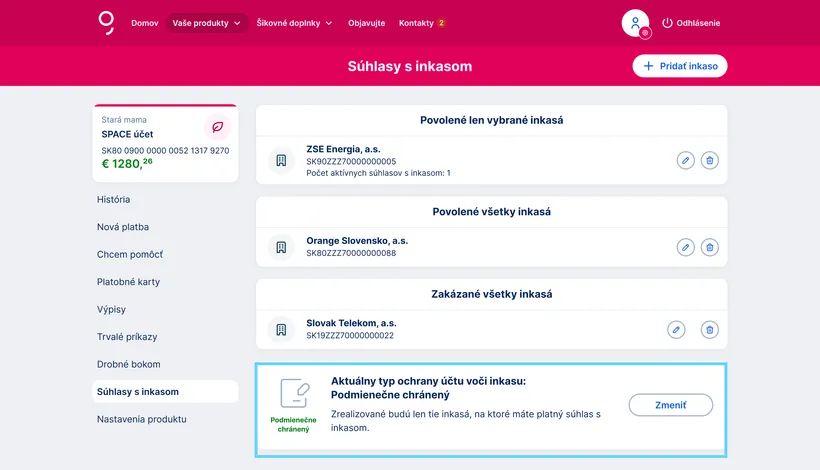
Task: Click the bank logo in the header
Action: [107, 22]
